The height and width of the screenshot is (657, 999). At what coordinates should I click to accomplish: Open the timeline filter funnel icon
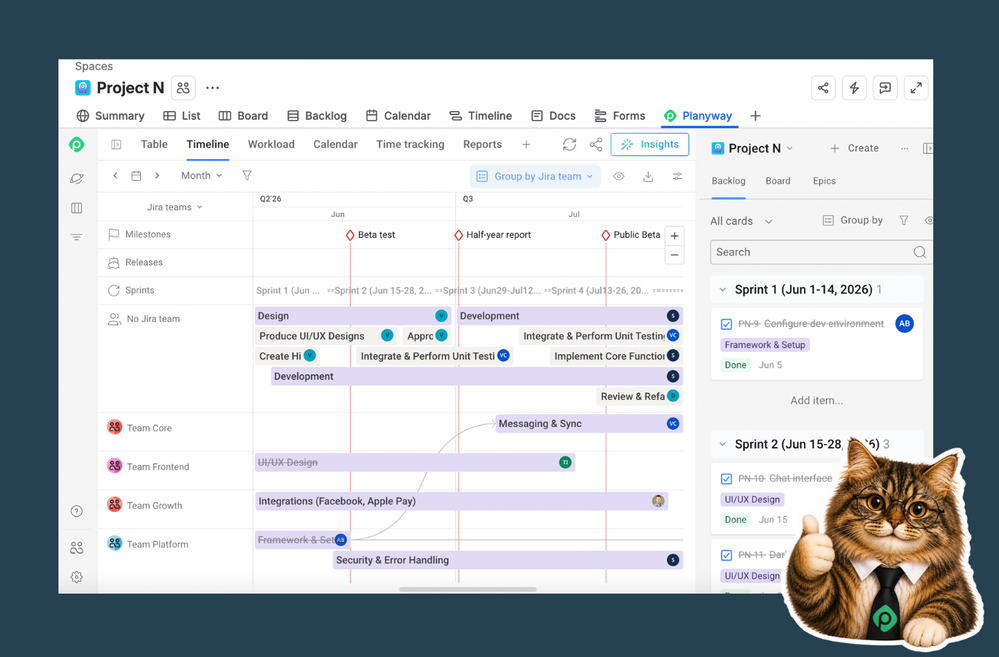(247, 175)
